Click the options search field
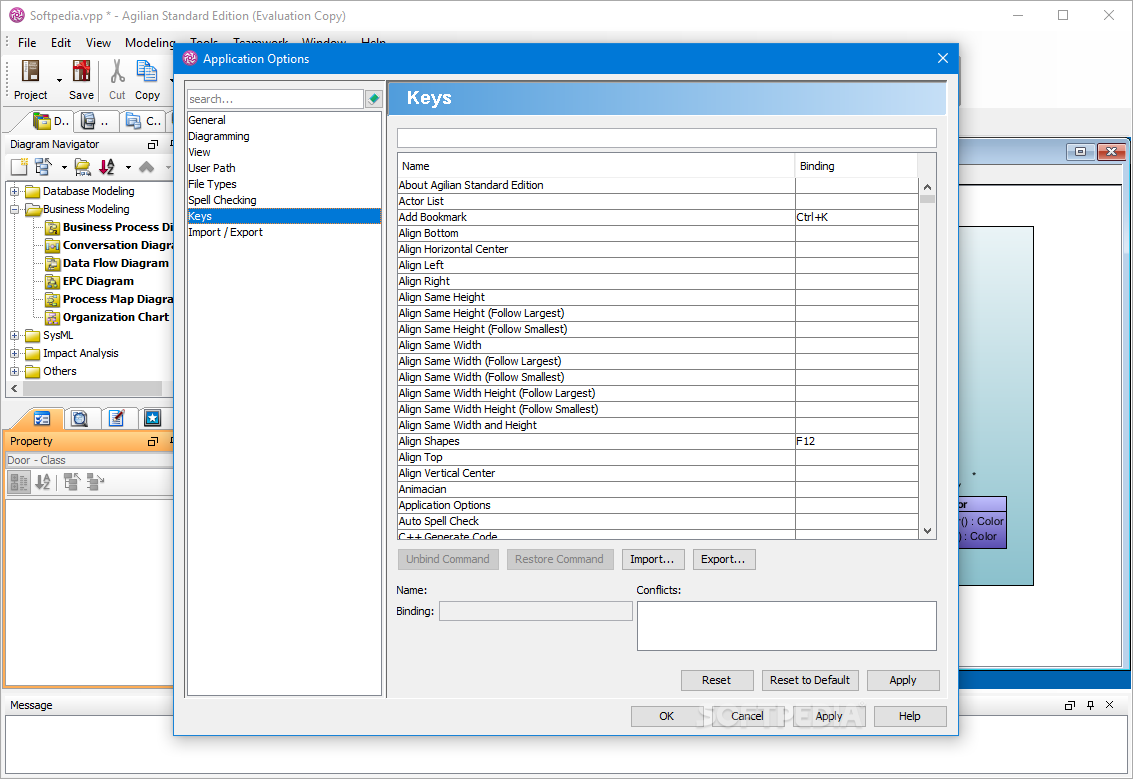Viewport: 1133px width, 779px height. coord(275,99)
